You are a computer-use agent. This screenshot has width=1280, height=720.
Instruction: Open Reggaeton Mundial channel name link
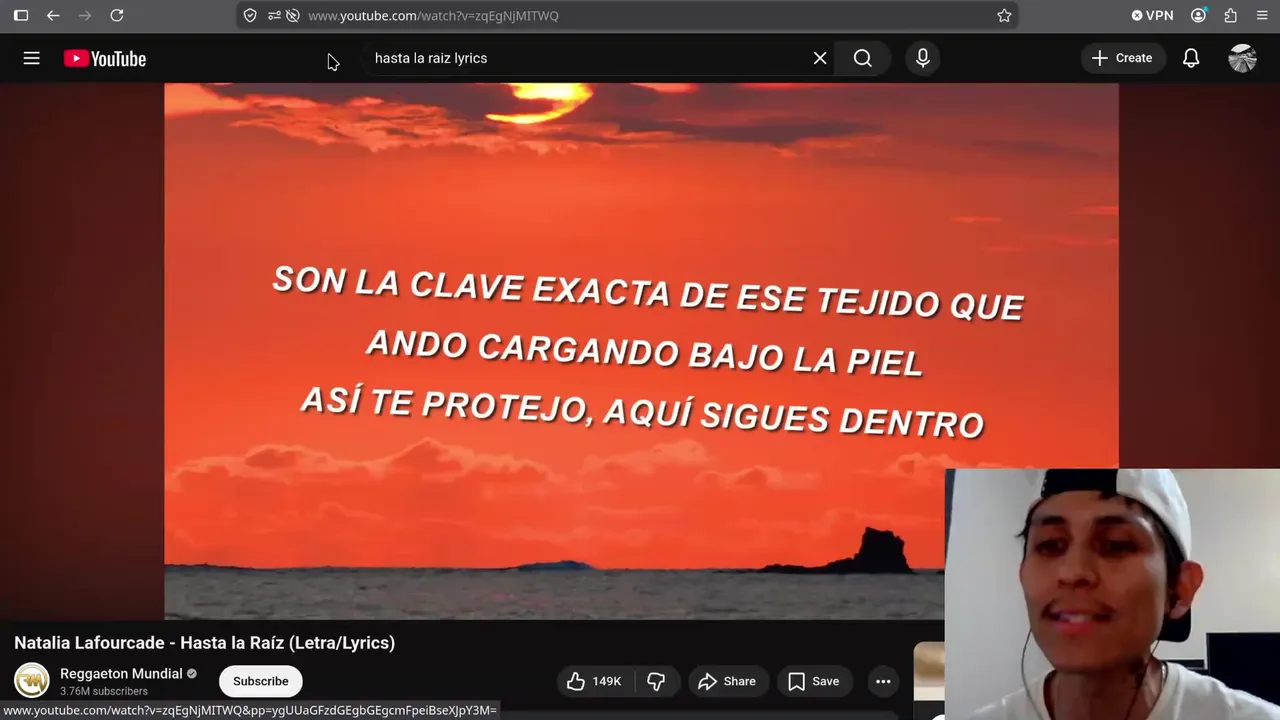[x=121, y=673]
